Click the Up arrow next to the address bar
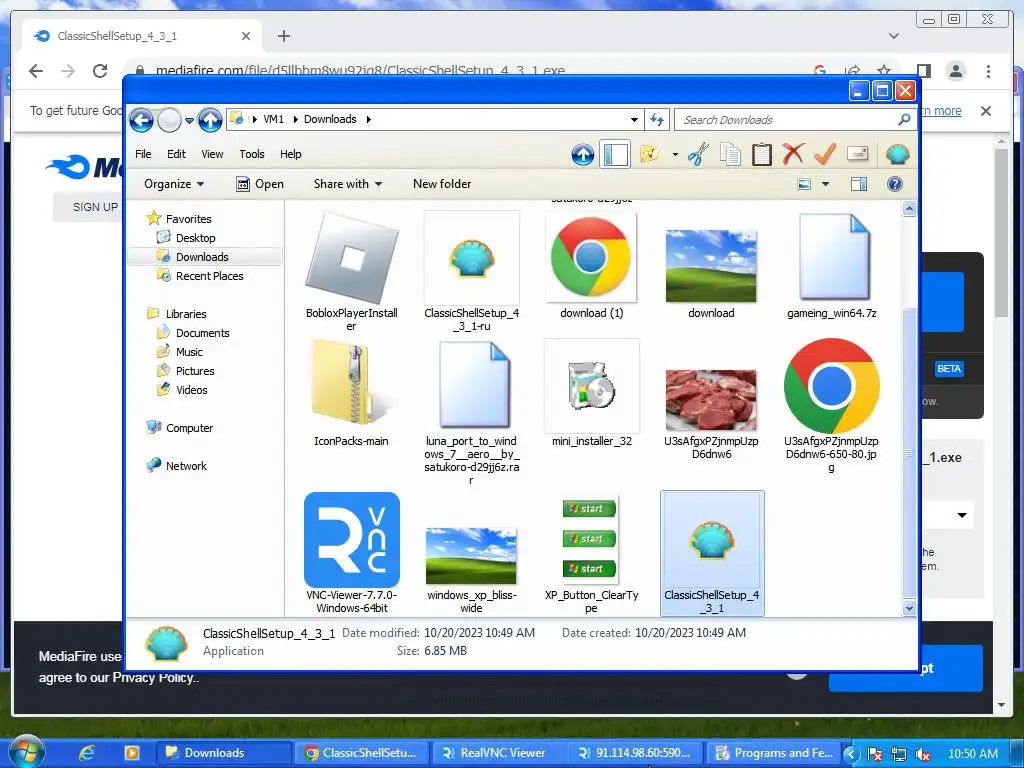 210,120
